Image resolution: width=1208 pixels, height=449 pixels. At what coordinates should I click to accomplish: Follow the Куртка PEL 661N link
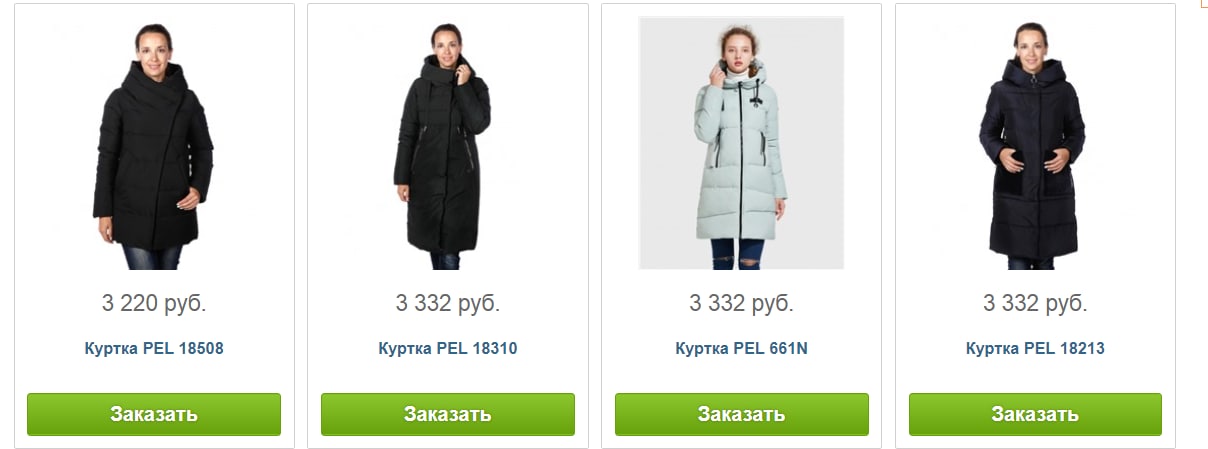(x=741, y=349)
